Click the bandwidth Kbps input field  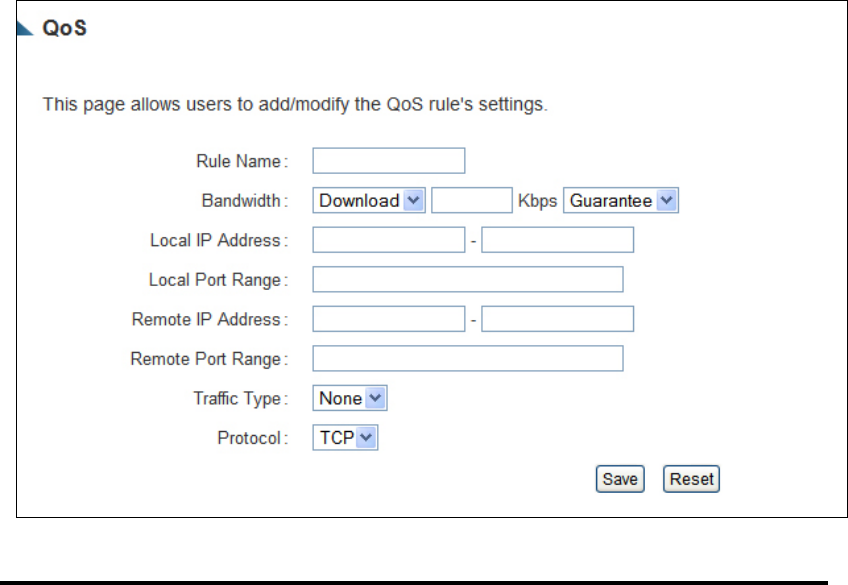[472, 201]
